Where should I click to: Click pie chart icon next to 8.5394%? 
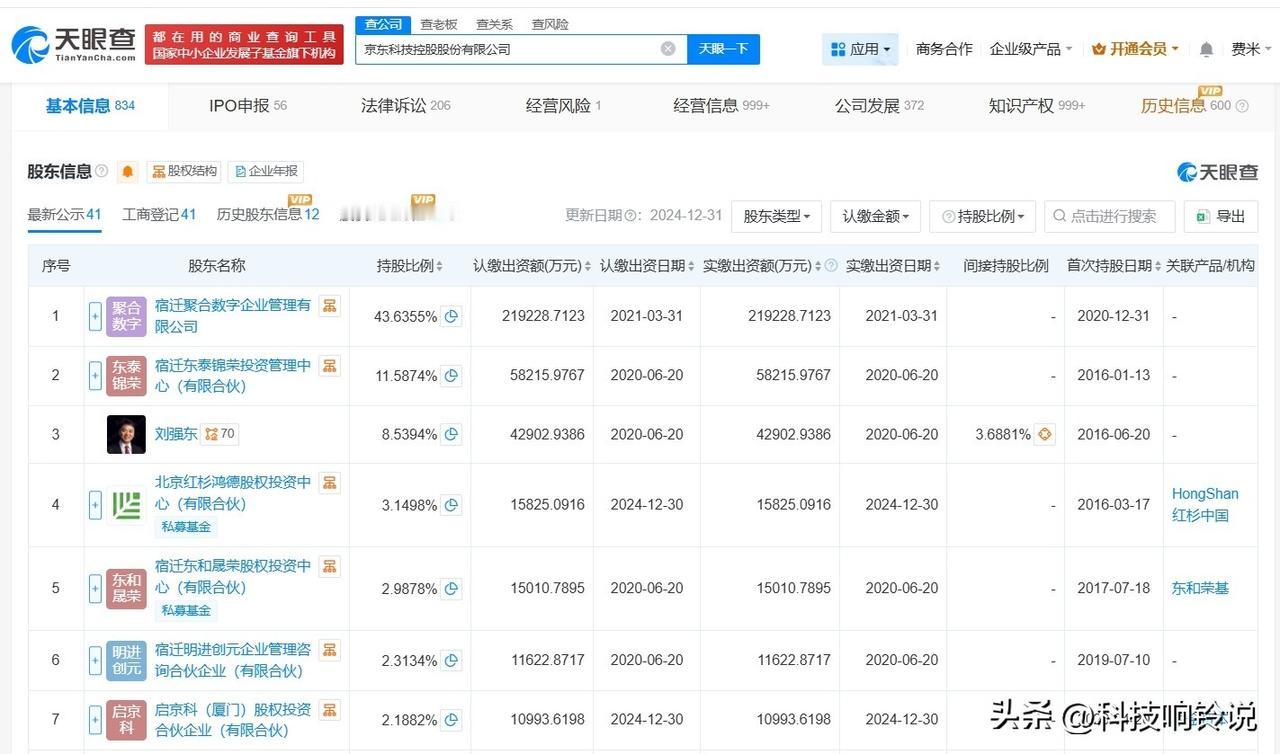pos(451,434)
